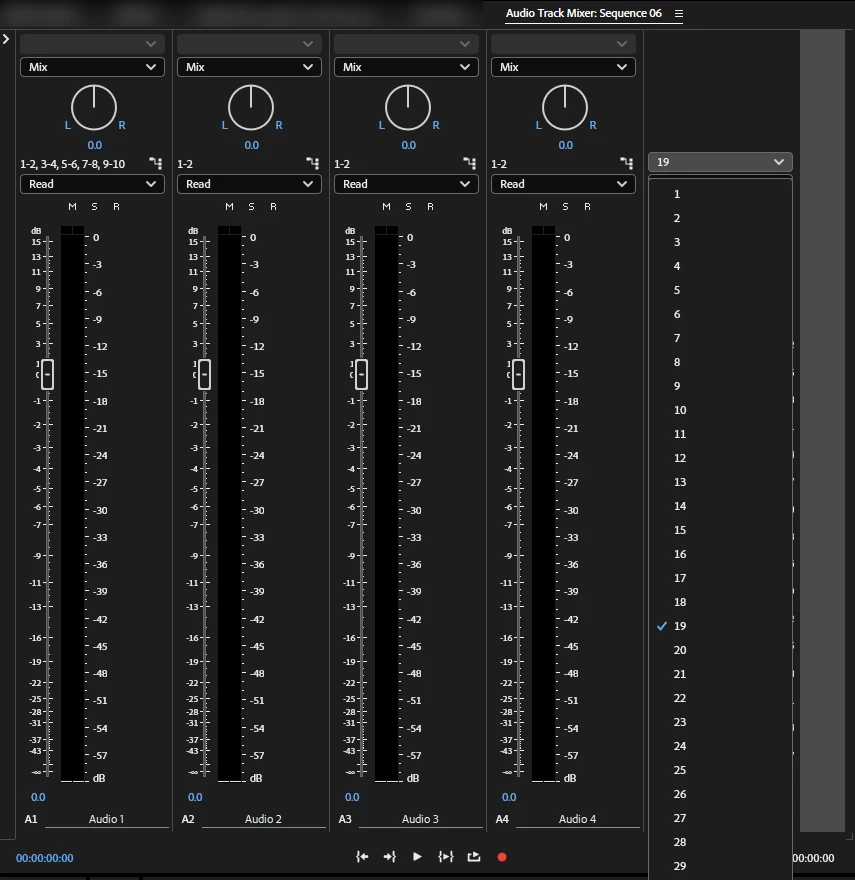Screen dimensions: 855x880
Task: Select option 29 from the number list
Action: [720, 866]
